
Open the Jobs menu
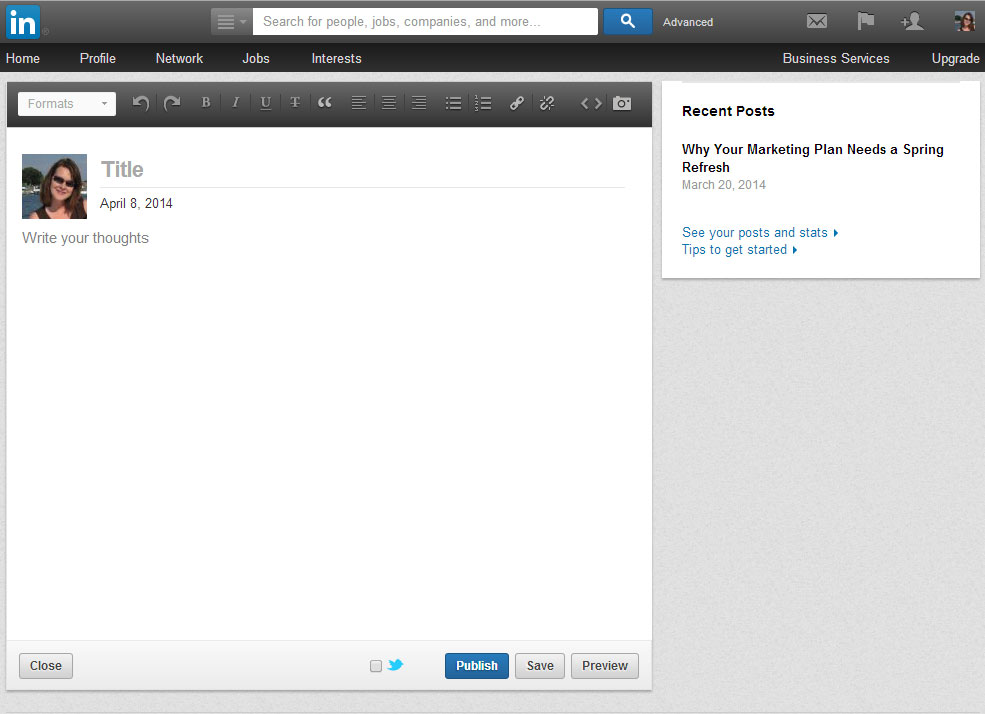coord(256,58)
